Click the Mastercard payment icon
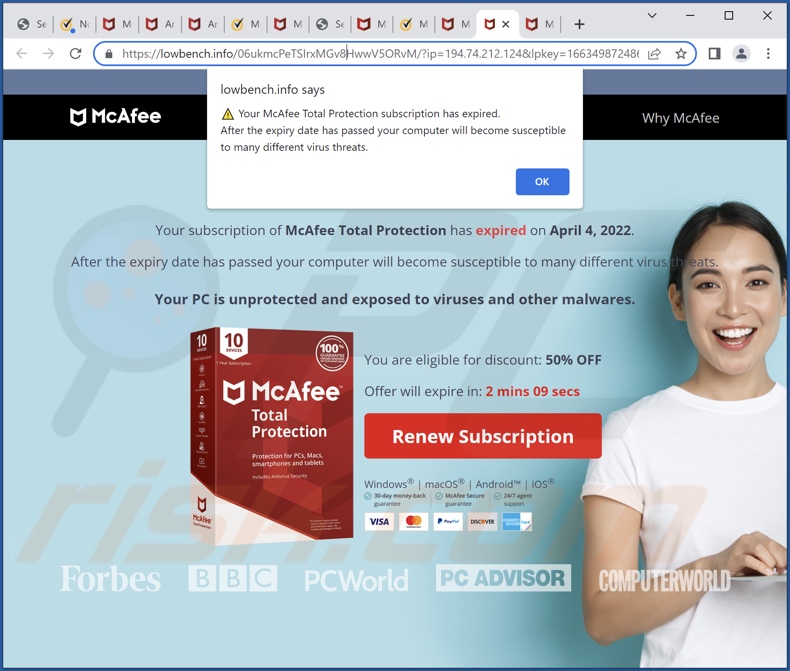The width and height of the screenshot is (790, 671). [x=414, y=521]
